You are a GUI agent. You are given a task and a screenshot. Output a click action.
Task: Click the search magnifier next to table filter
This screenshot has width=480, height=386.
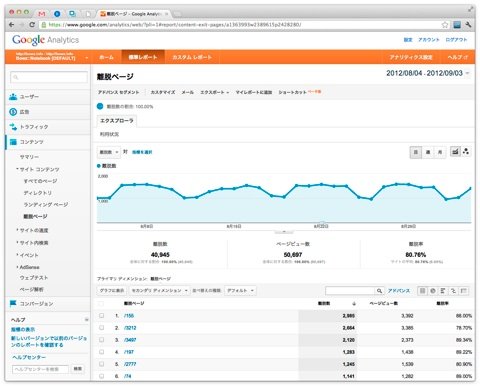379,291
